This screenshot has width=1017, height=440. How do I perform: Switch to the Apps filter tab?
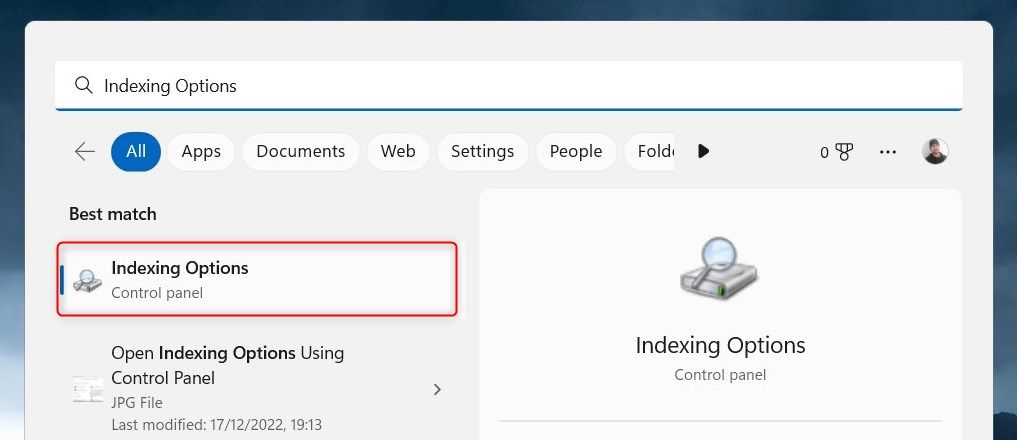pos(201,151)
